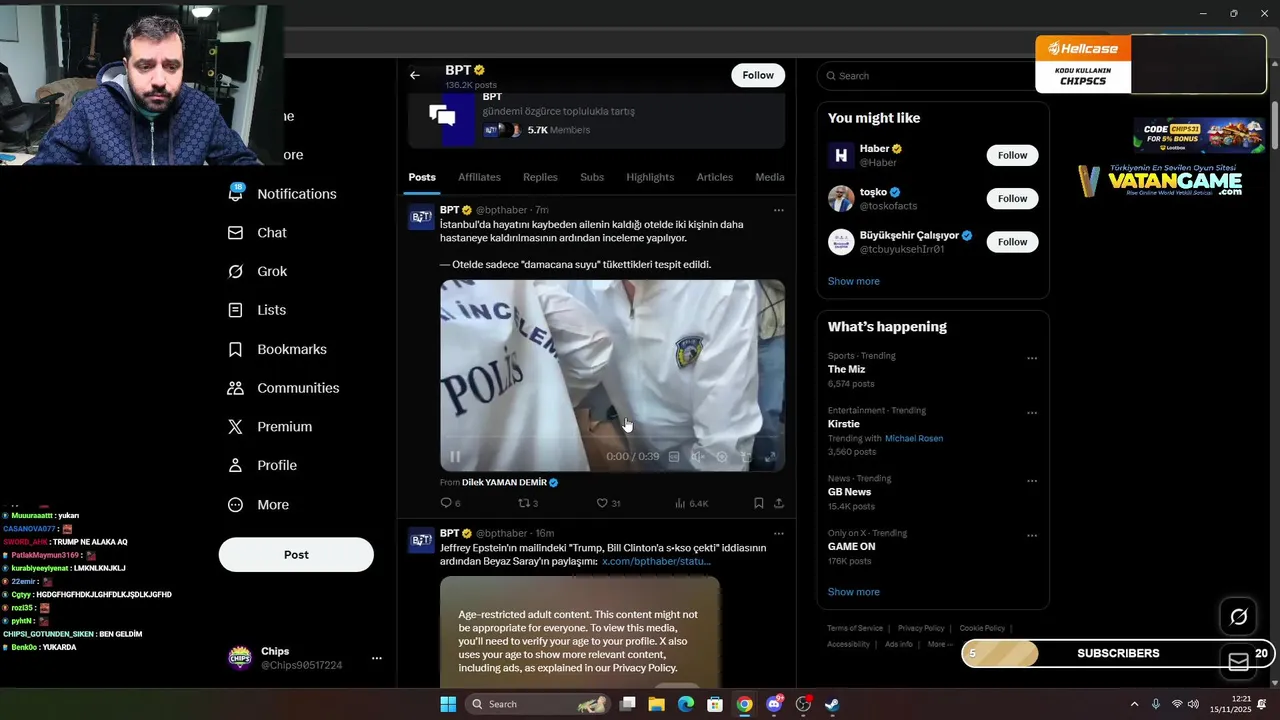
Task: Toggle captions on the video player
Action: (x=674, y=456)
